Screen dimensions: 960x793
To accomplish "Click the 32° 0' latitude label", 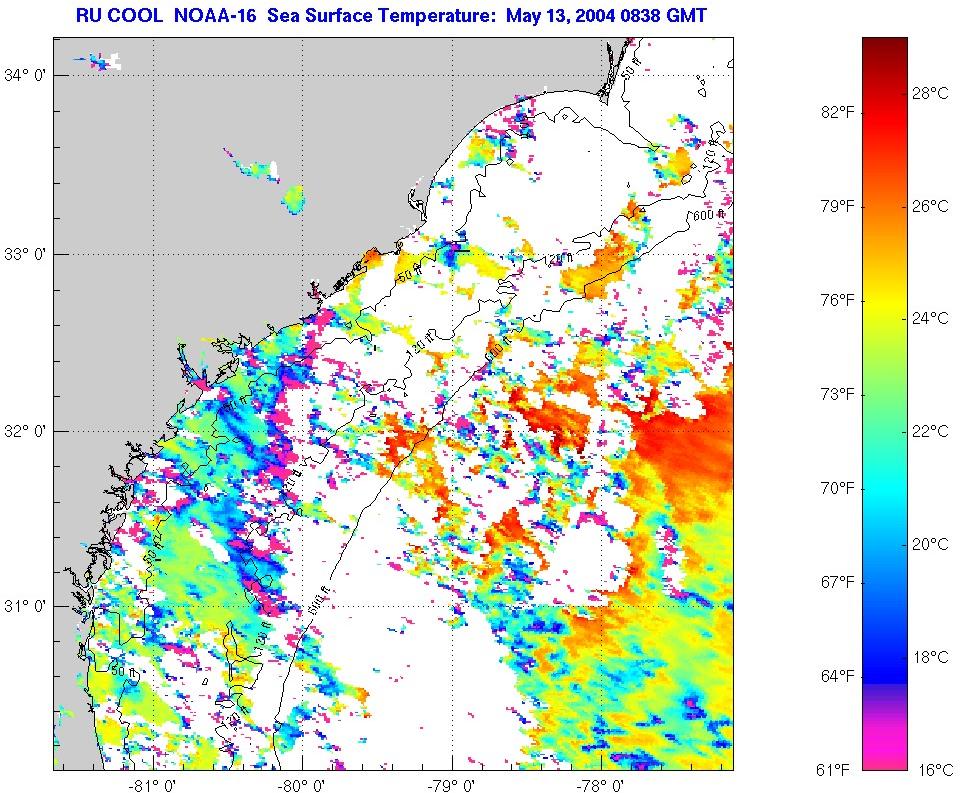I will [x=25, y=431].
